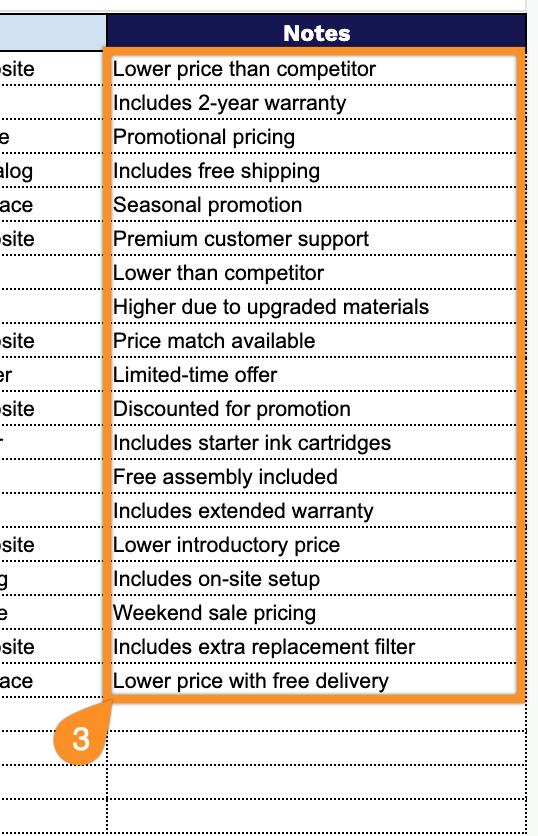Screen dimensions: 538x836
Task: Select the Notes column header
Action: pos(316,33)
